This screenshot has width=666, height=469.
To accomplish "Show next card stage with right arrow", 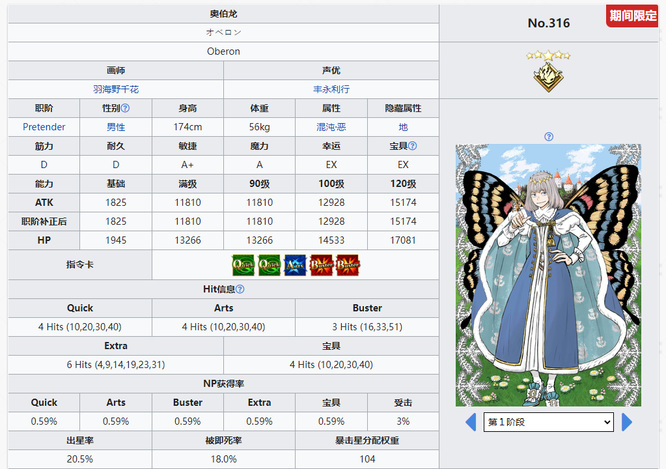I will 627,422.
